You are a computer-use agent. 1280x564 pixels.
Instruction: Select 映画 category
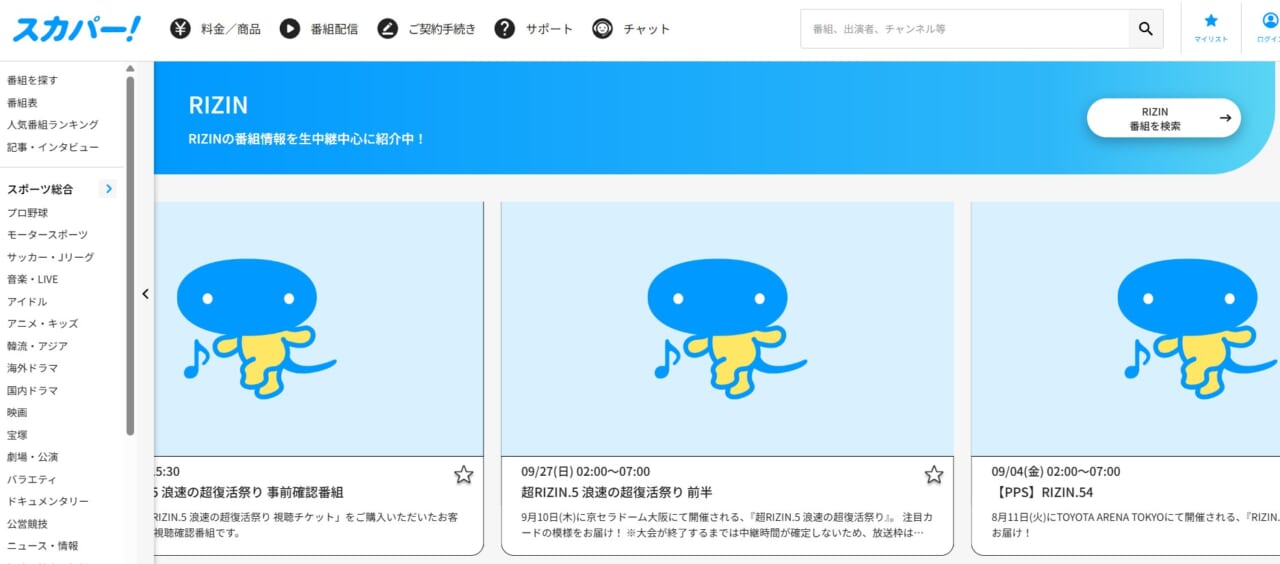(x=17, y=412)
